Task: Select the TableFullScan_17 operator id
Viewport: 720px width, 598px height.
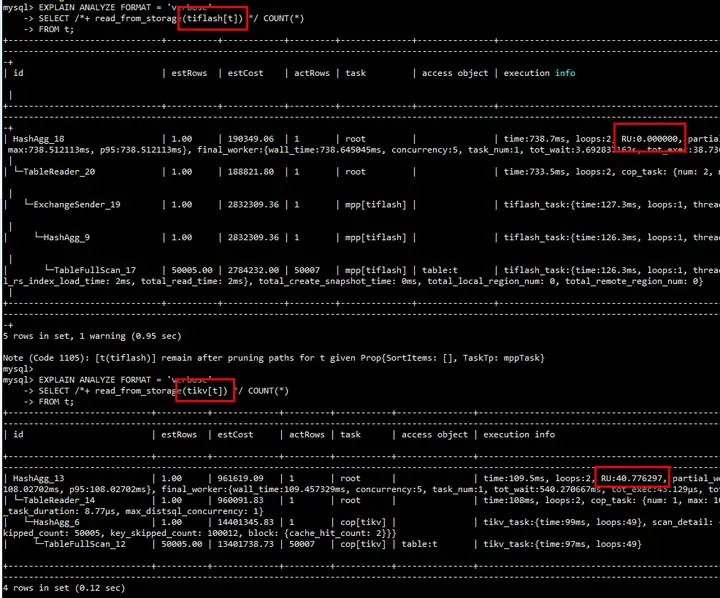Action: (x=95, y=270)
